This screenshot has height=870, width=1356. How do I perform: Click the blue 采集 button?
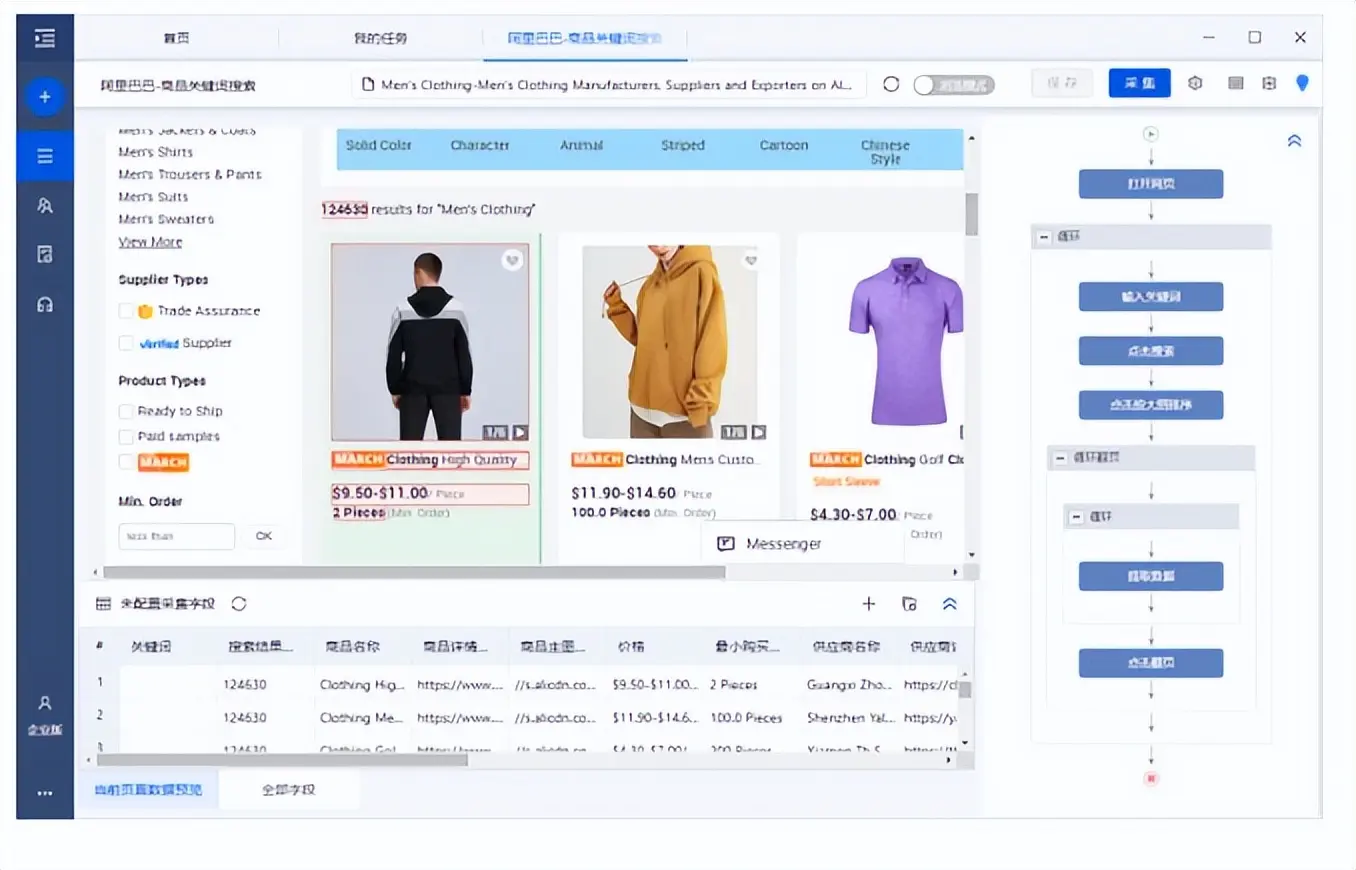tap(1139, 83)
